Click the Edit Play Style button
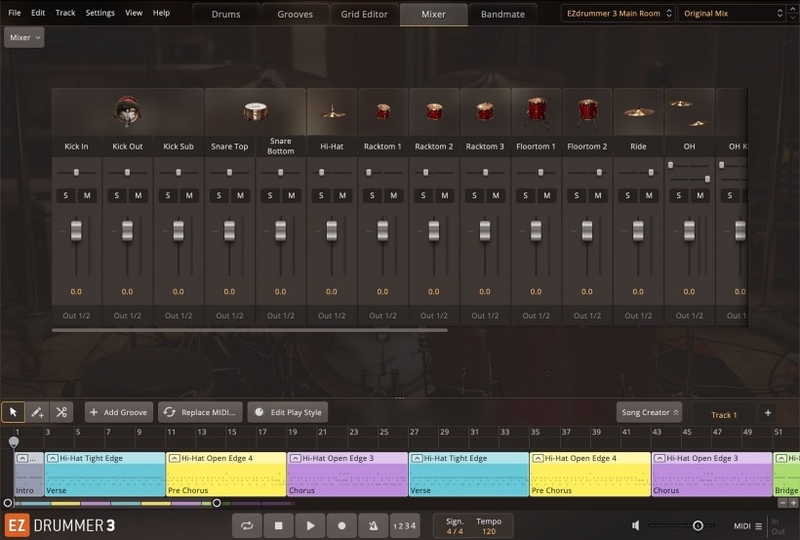 point(288,412)
